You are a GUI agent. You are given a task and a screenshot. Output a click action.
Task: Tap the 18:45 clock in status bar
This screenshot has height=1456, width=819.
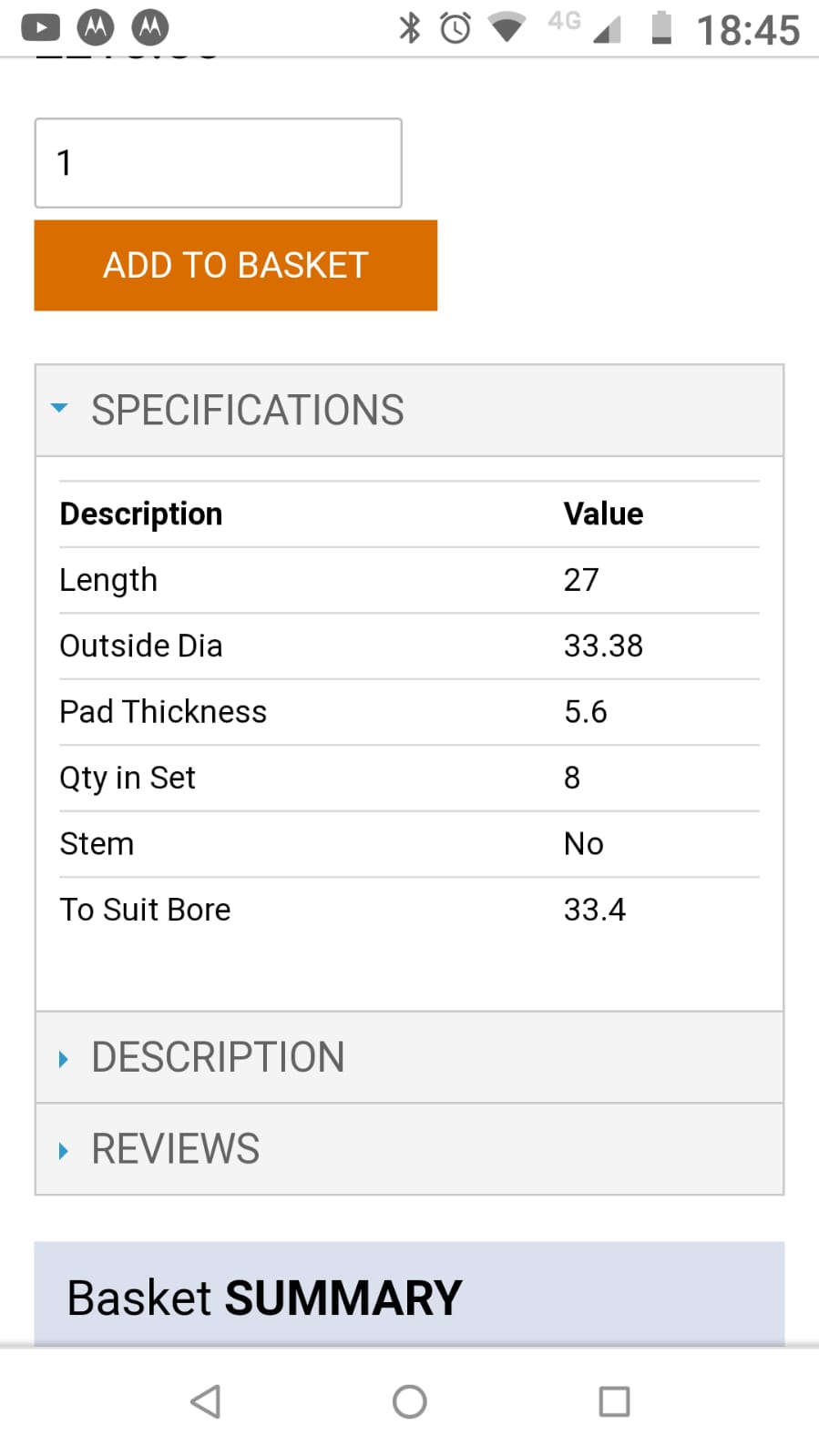(x=749, y=30)
